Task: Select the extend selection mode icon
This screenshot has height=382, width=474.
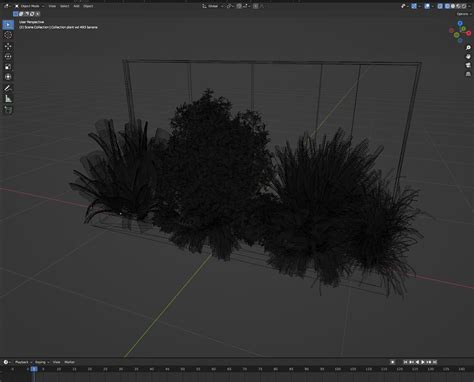Action: tap(21, 14)
